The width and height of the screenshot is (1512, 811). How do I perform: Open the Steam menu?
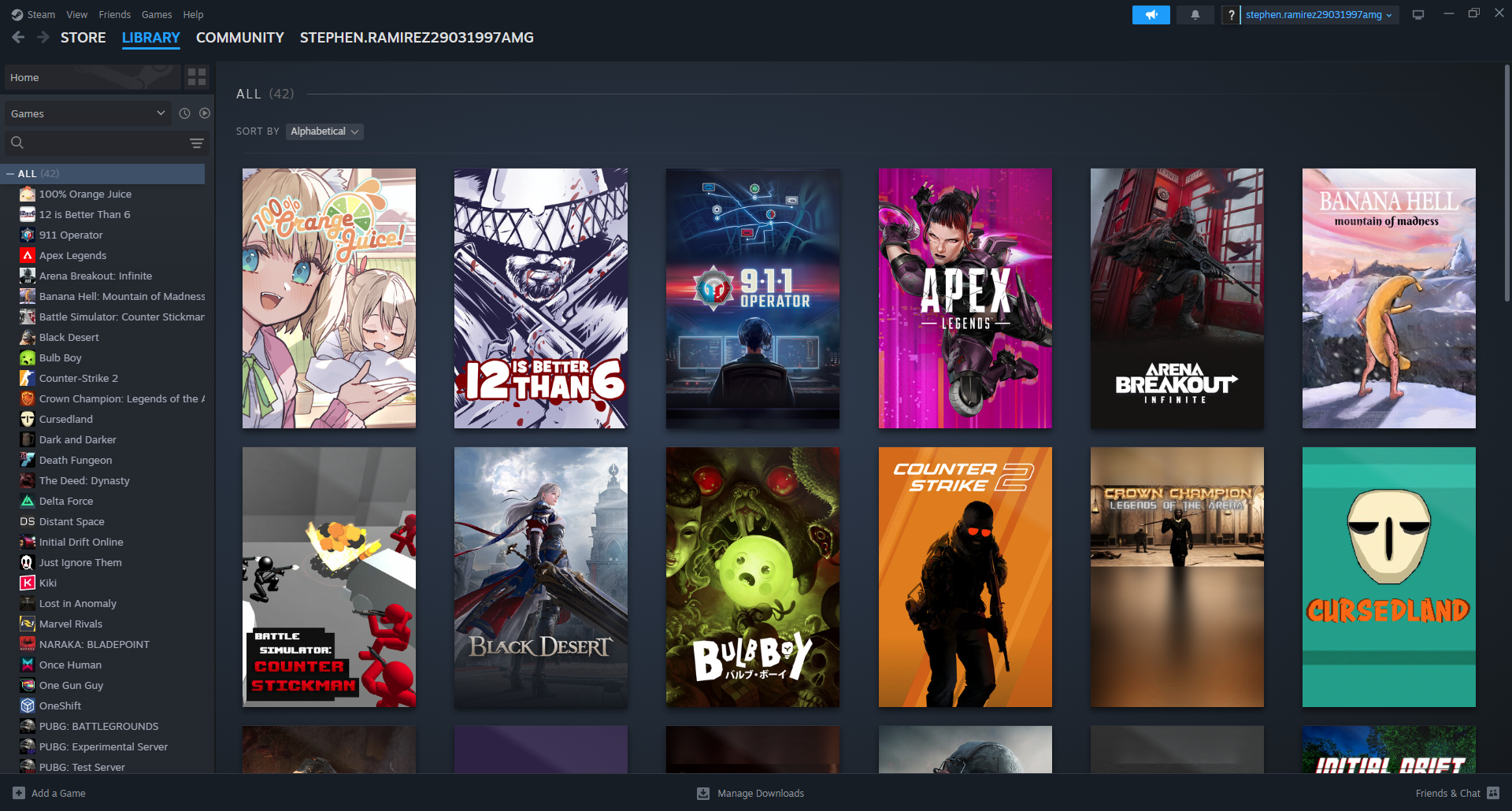pyautogui.click(x=41, y=14)
